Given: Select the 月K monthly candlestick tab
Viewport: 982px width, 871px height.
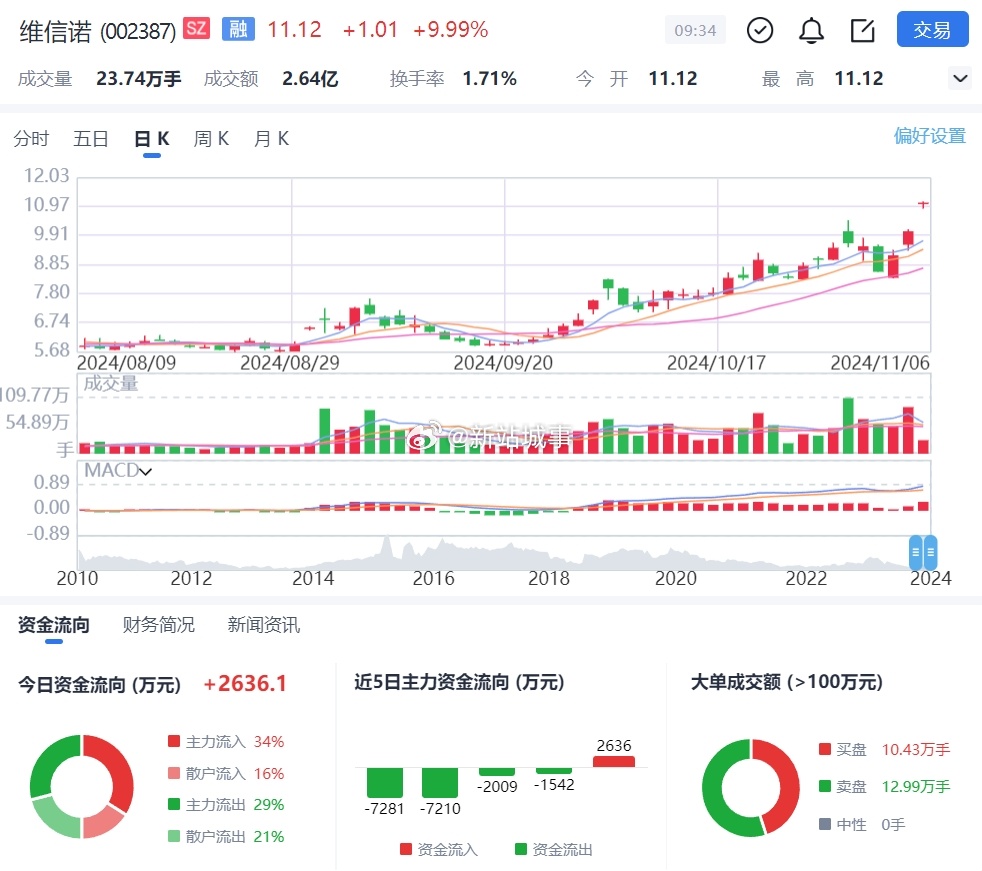Looking at the screenshot, I should [x=271, y=138].
